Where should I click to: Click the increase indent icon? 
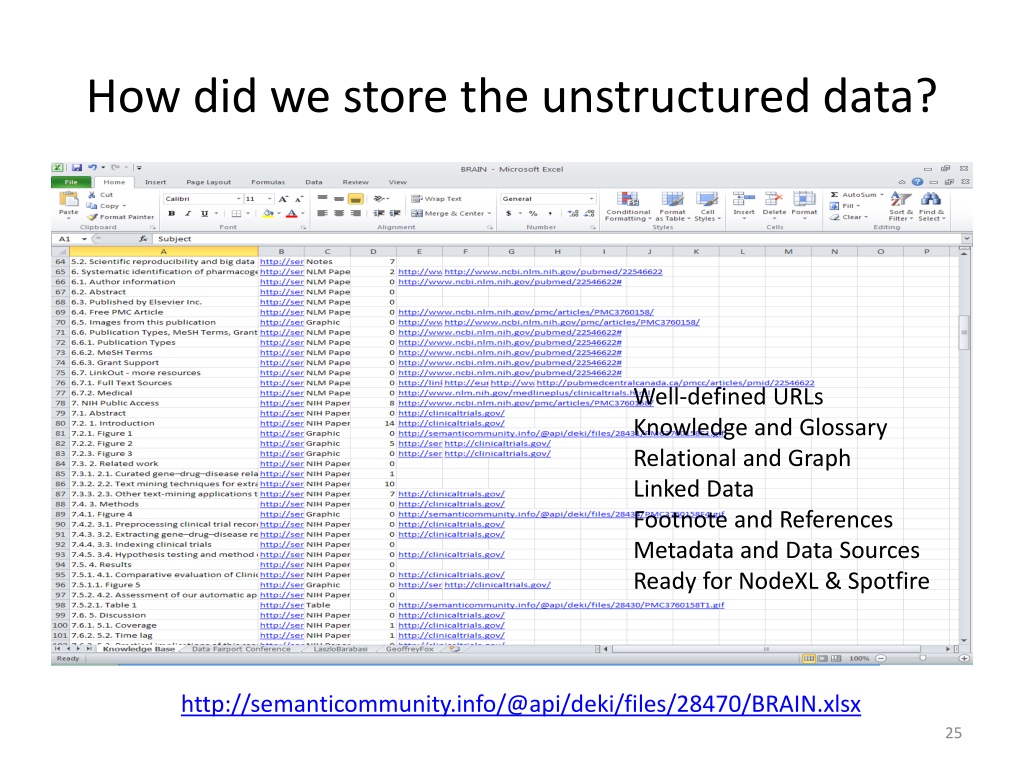point(395,213)
